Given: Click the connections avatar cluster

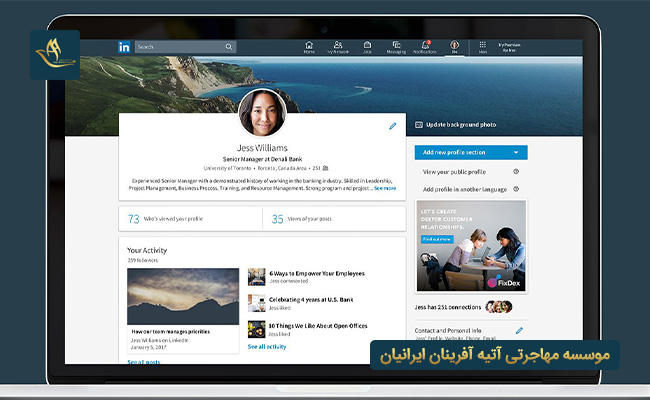Looking at the screenshot, I should (x=499, y=307).
